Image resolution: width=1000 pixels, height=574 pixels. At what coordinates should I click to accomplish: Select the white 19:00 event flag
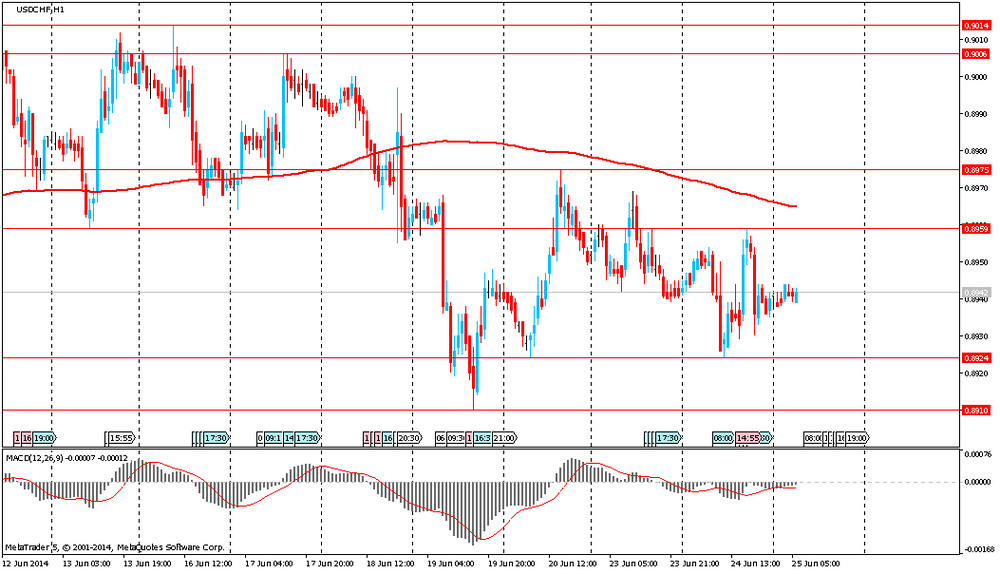[x=857, y=438]
